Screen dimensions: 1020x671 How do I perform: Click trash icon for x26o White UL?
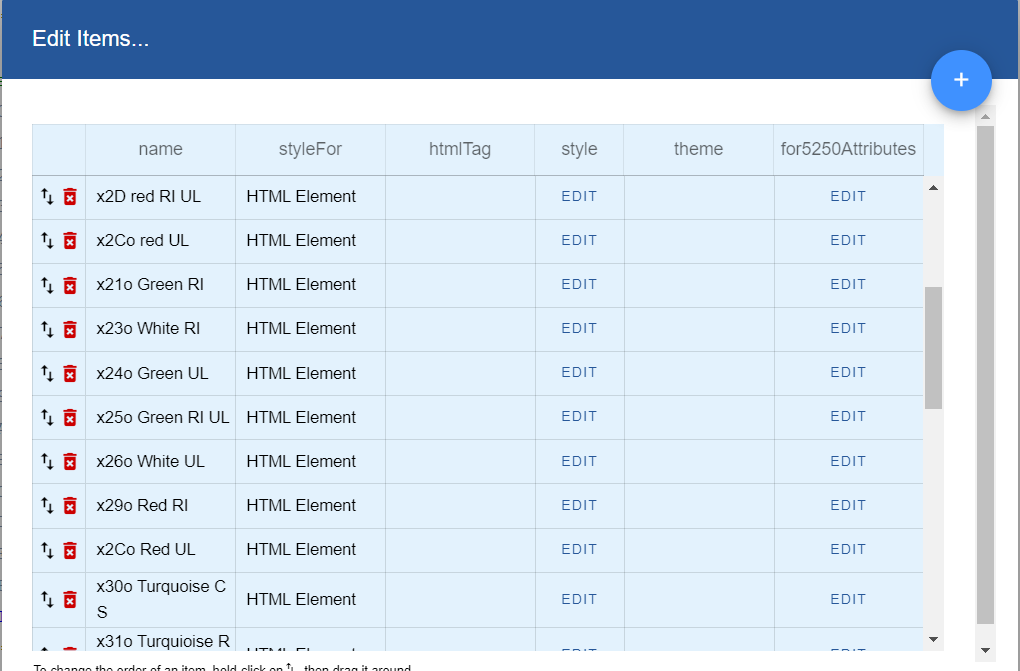pyautogui.click(x=70, y=461)
